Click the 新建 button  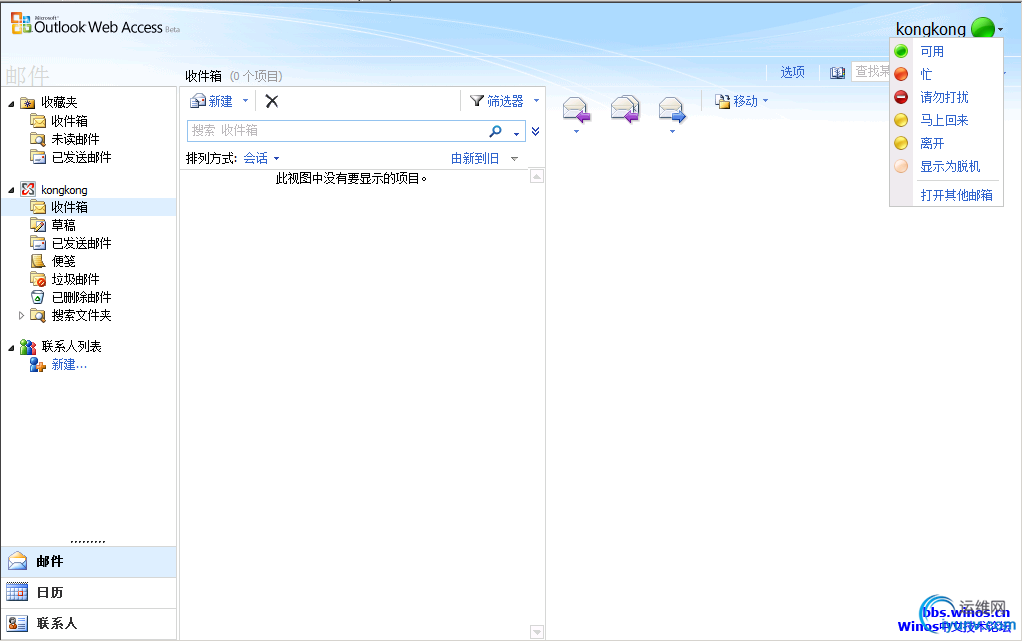pyautogui.click(x=211, y=101)
